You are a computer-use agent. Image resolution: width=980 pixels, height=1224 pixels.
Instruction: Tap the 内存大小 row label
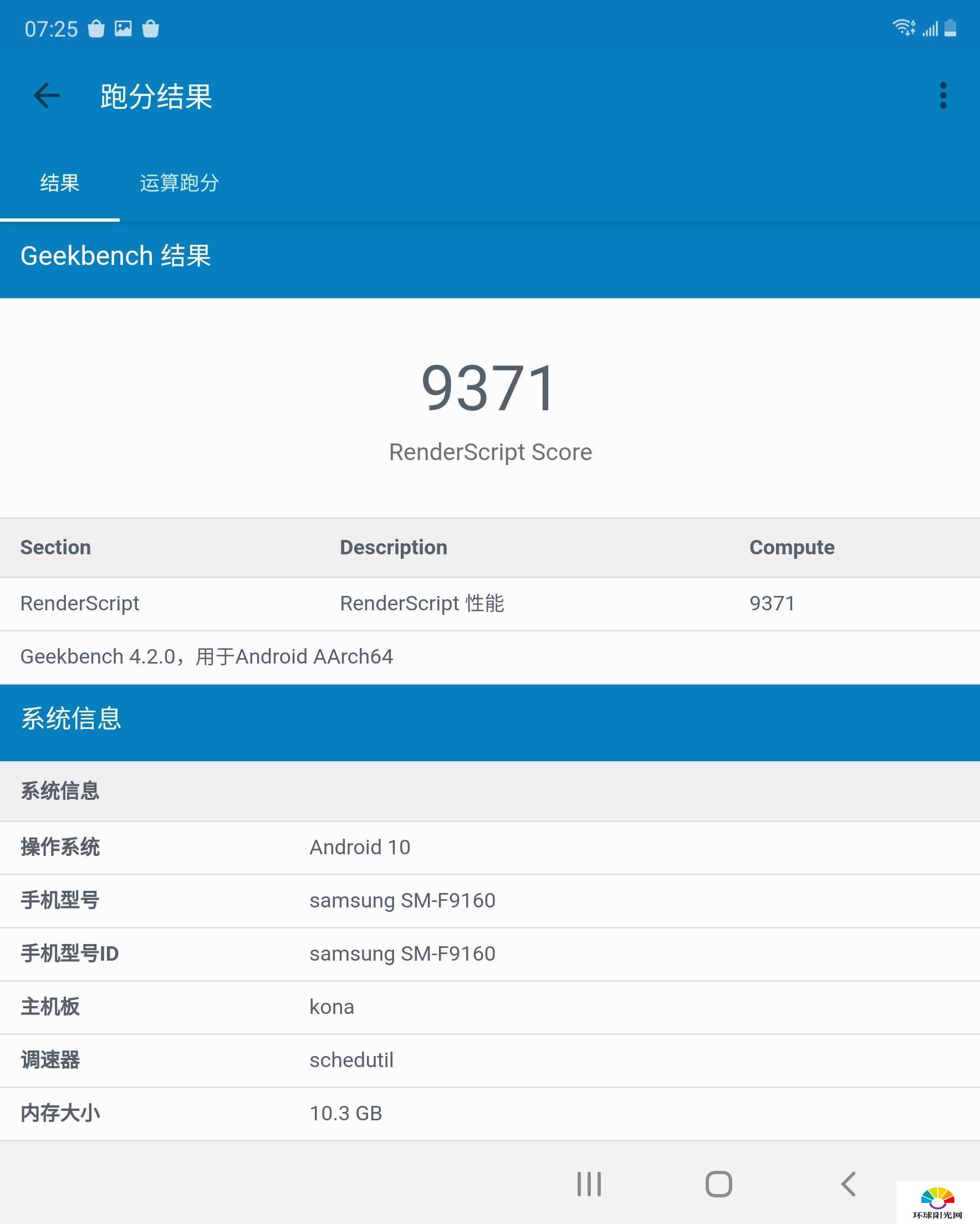click(x=60, y=1113)
